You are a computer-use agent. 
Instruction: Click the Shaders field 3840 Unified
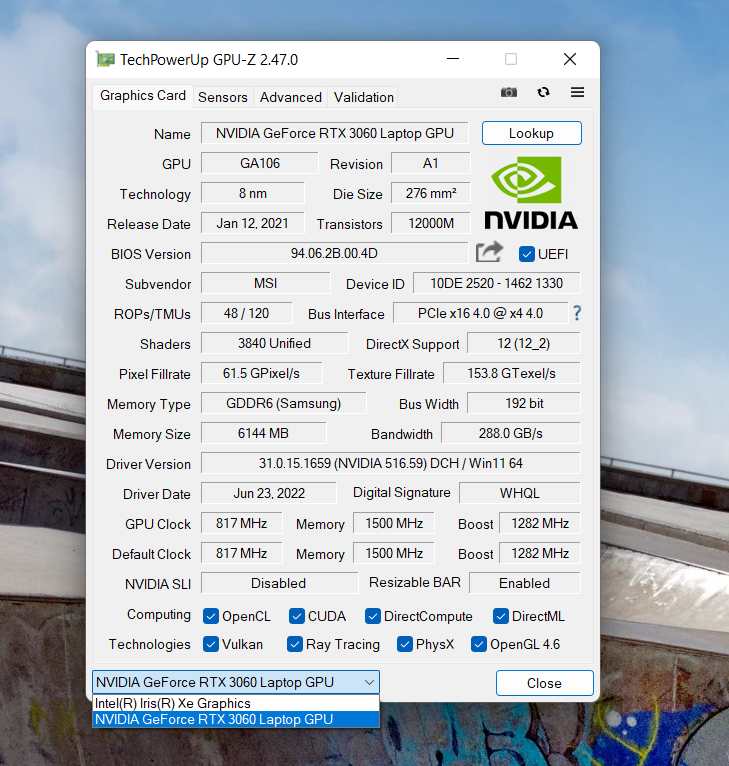(275, 343)
